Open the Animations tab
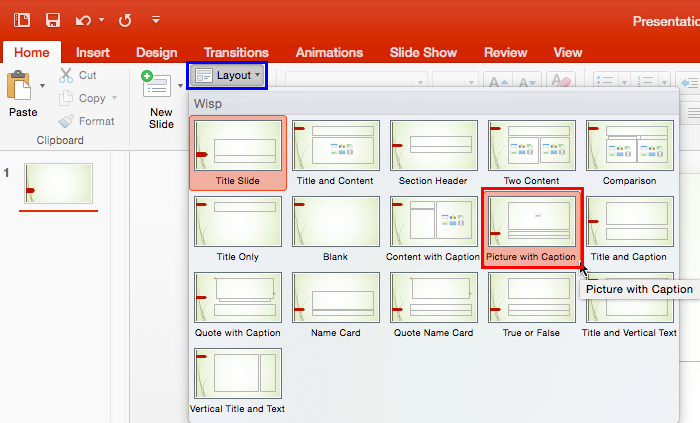 pos(329,53)
